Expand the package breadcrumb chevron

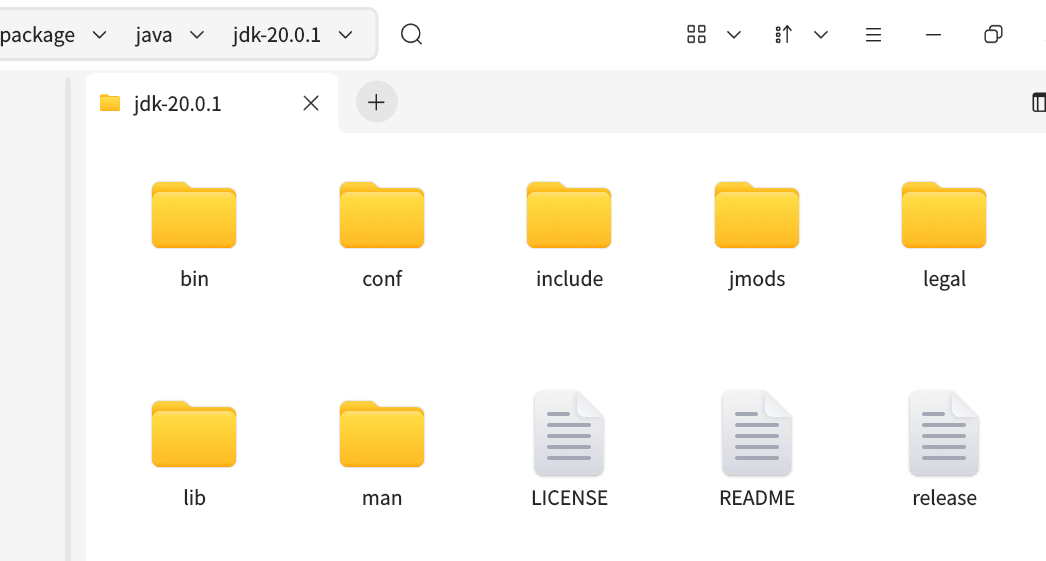point(99,35)
